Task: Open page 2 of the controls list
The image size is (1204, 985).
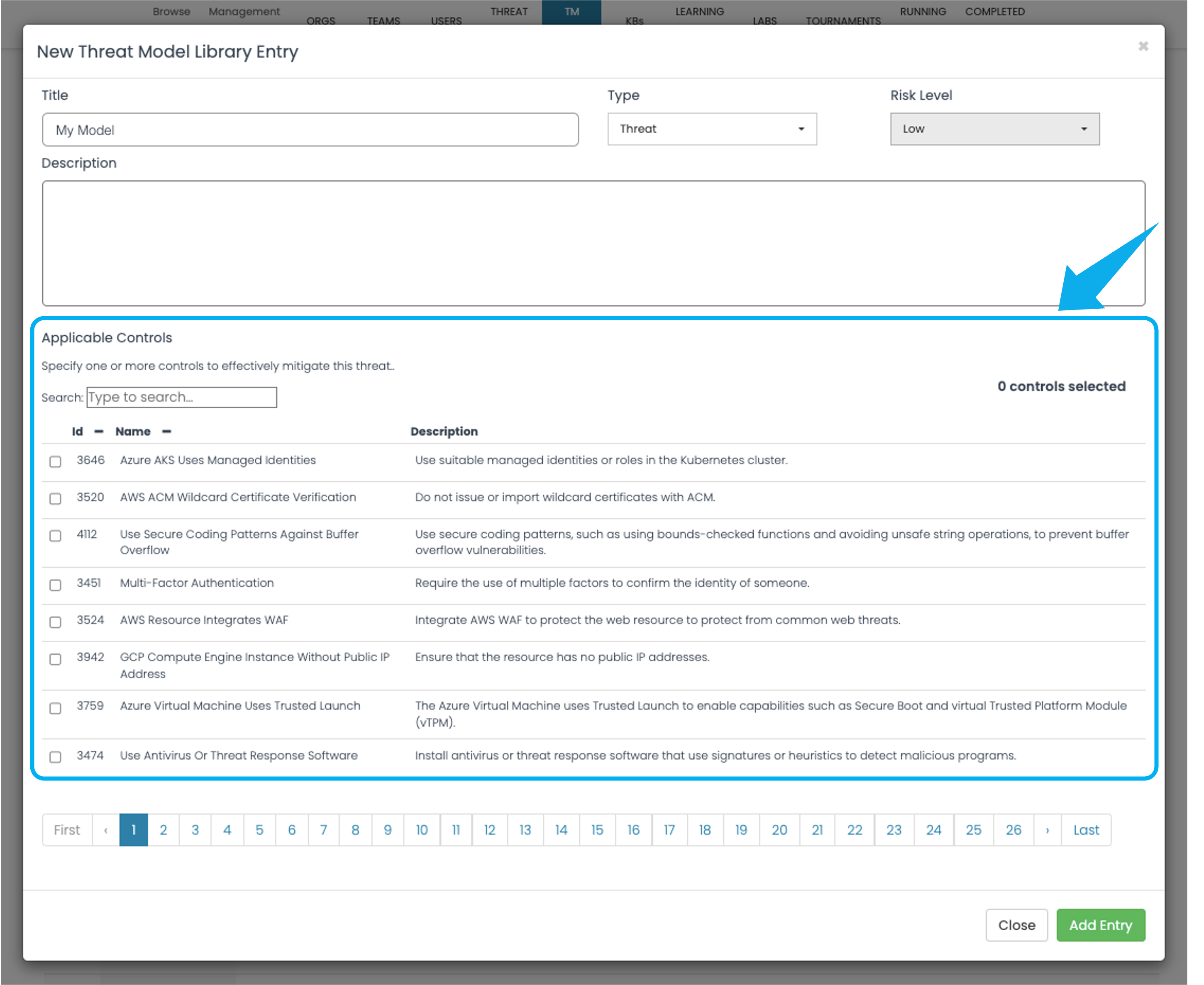Action: pos(164,830)
